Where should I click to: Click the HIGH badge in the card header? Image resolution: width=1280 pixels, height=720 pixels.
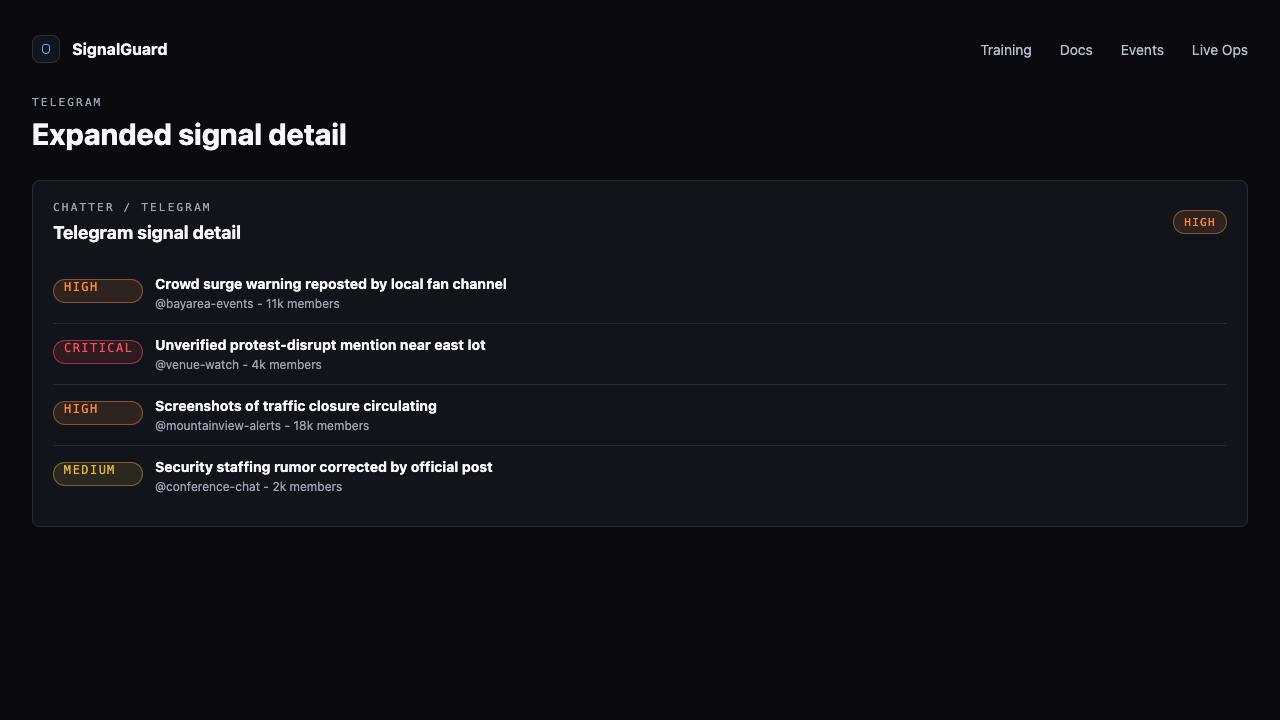(x=1200, y=222)
